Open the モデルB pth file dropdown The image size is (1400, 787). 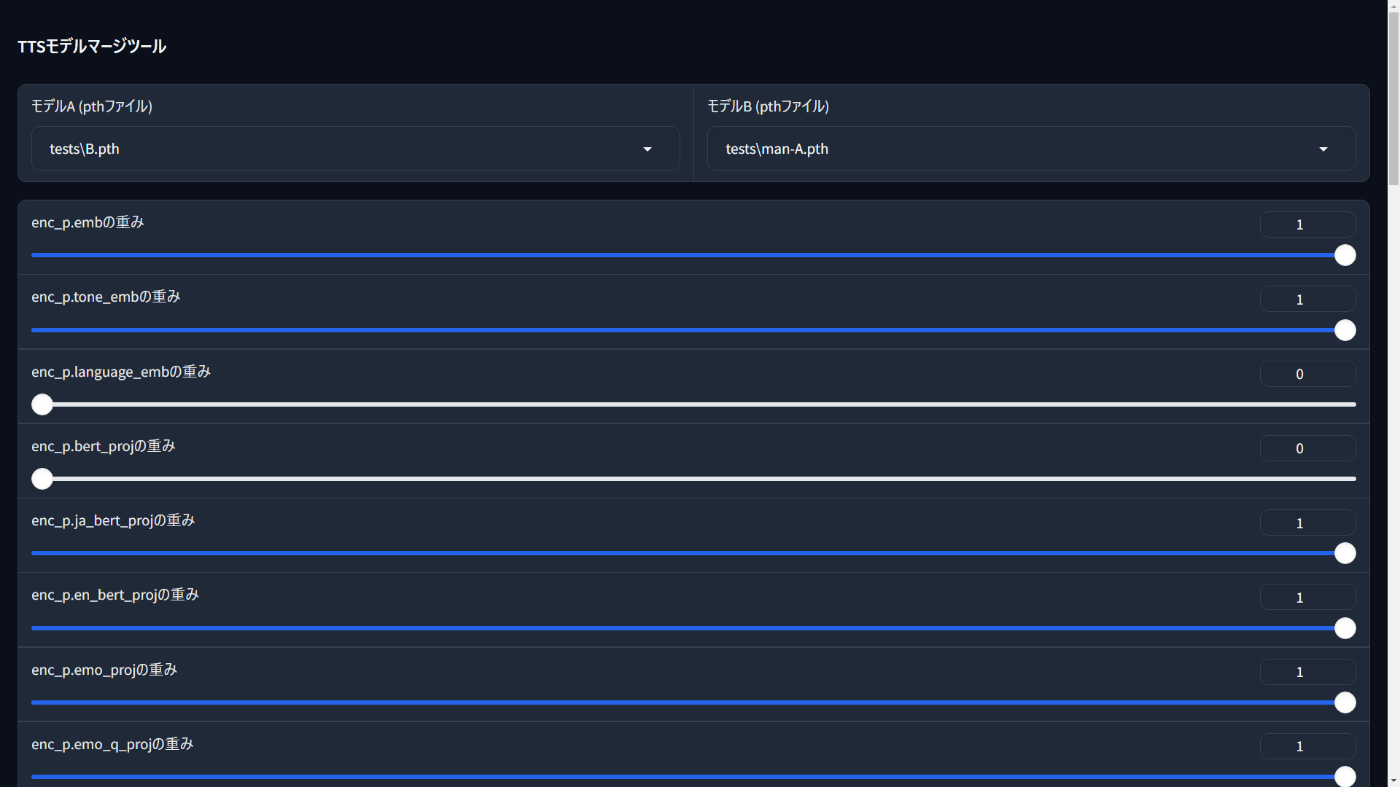click(1031, 149)
